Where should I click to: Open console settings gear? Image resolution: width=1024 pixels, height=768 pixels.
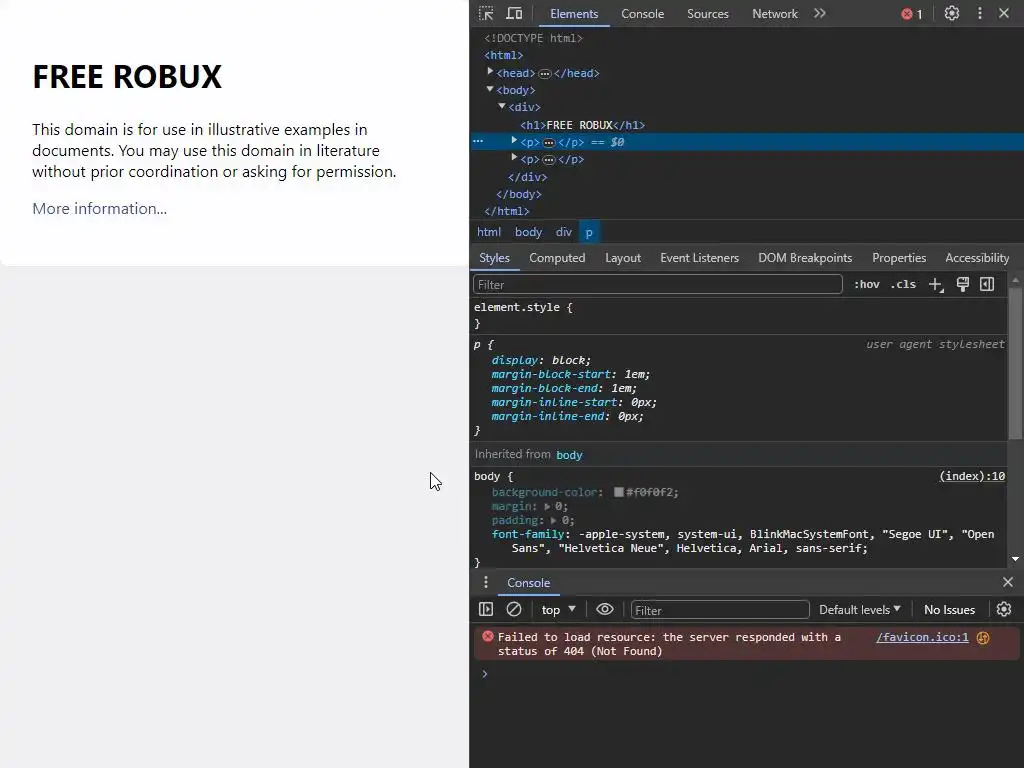(1004, 609)
